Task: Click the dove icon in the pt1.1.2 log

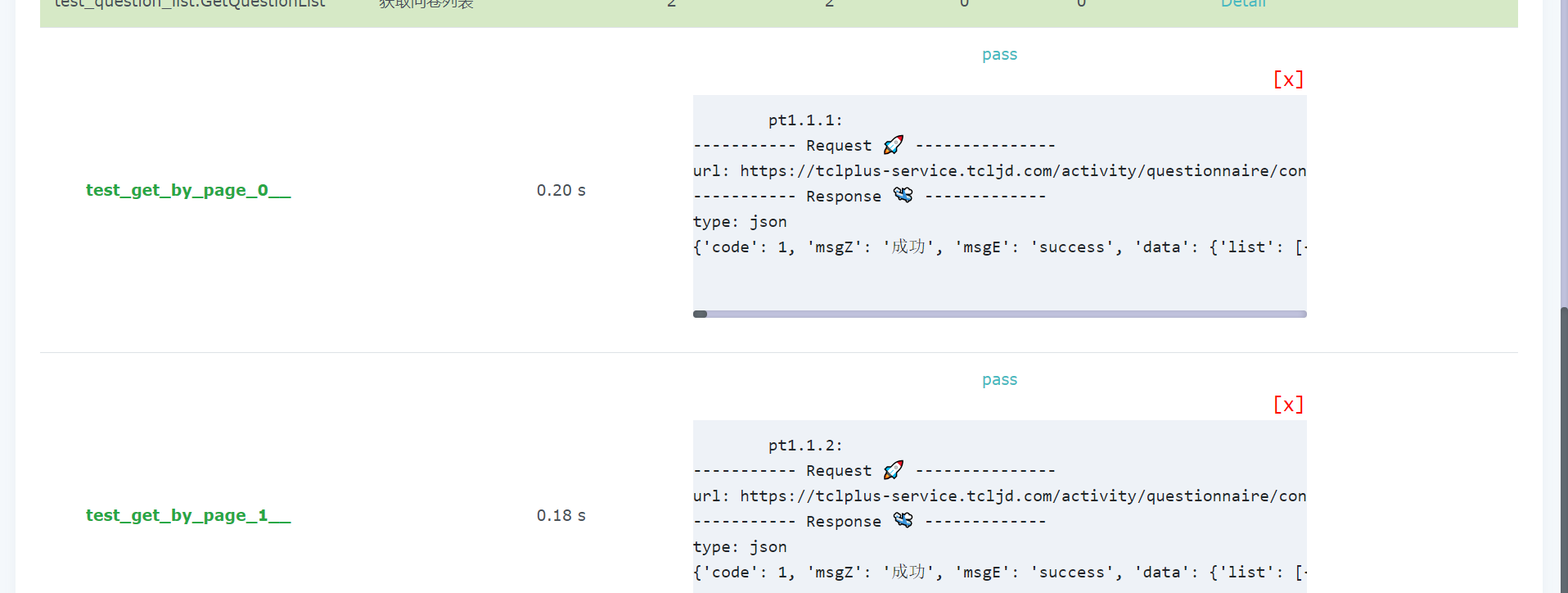Action: 903,520
